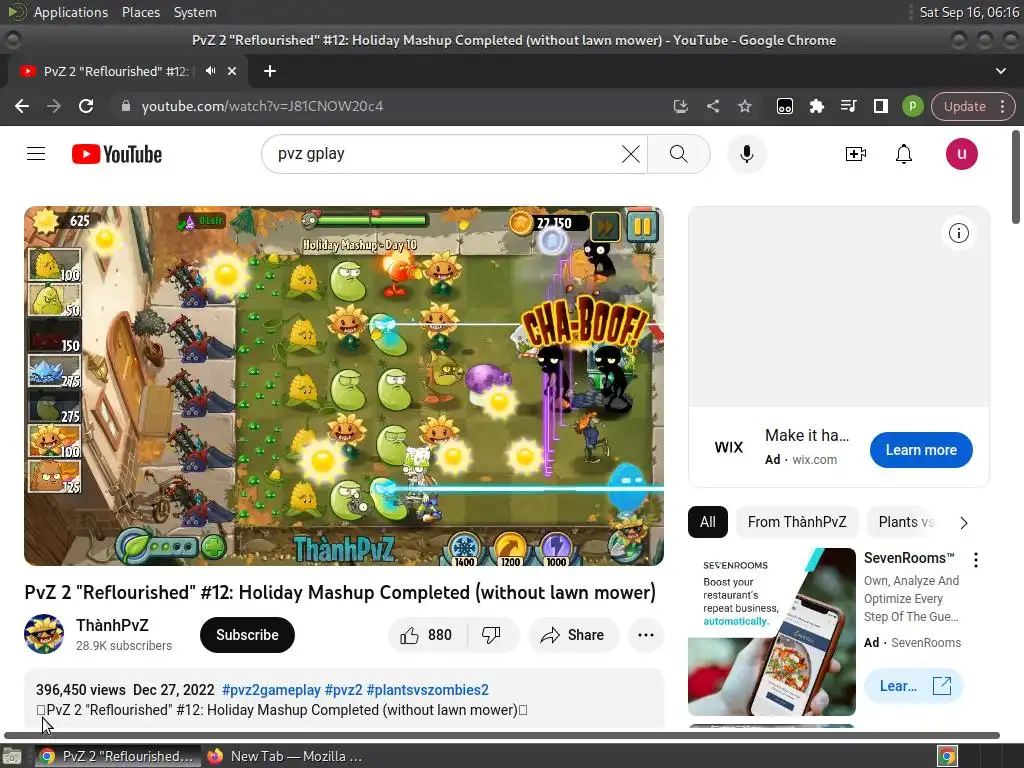Open the YouTube account avatar menu
Screen dimensions: 1024x768
[x=961, y=154]
